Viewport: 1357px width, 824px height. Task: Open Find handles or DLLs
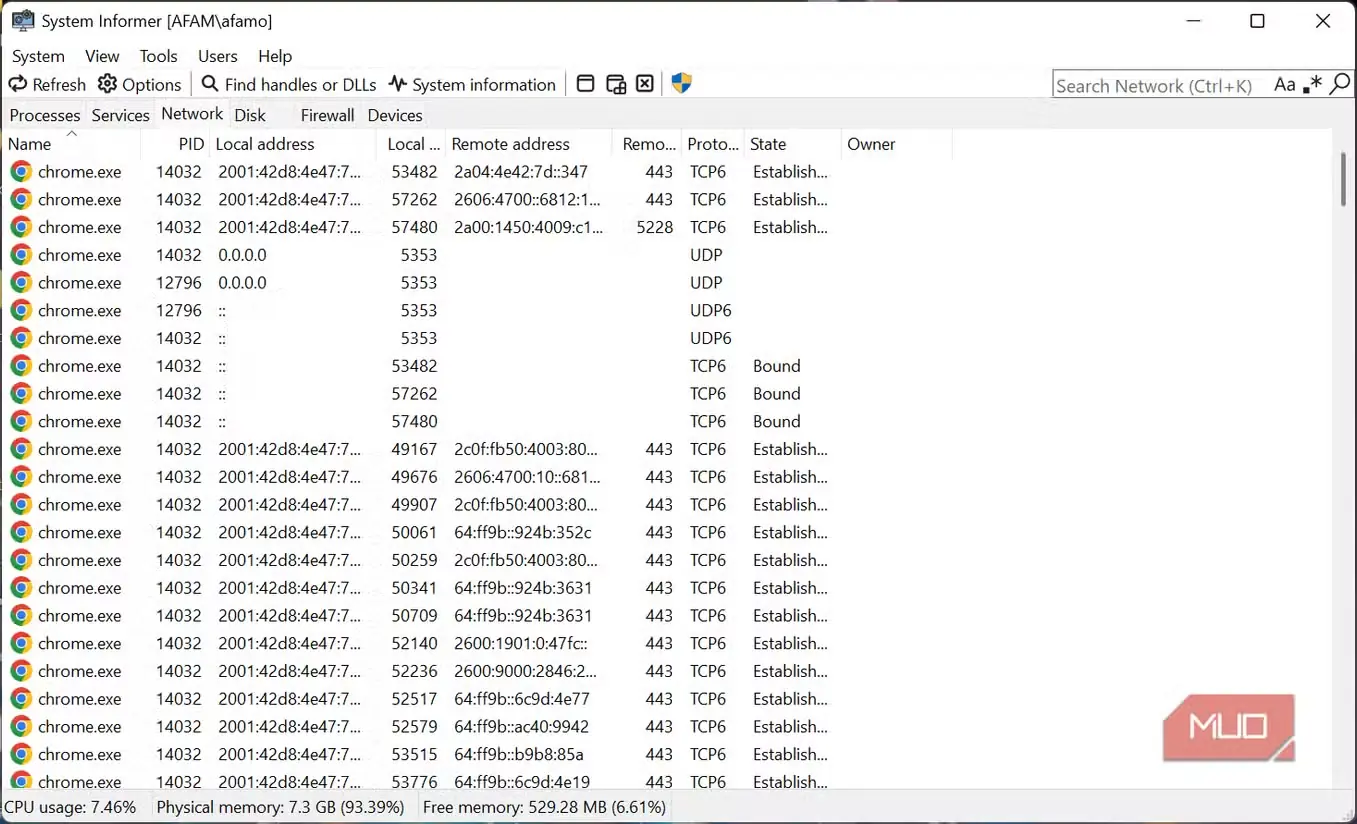click(289, 84)
